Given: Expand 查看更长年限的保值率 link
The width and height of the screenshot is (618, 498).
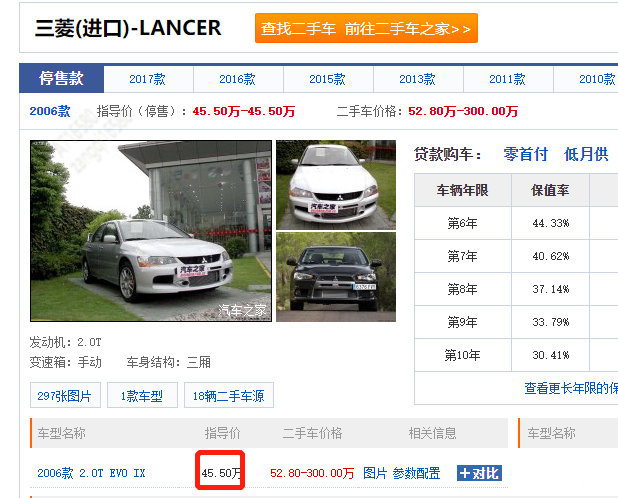Looking at the screenshot, I should coord(570,388).
